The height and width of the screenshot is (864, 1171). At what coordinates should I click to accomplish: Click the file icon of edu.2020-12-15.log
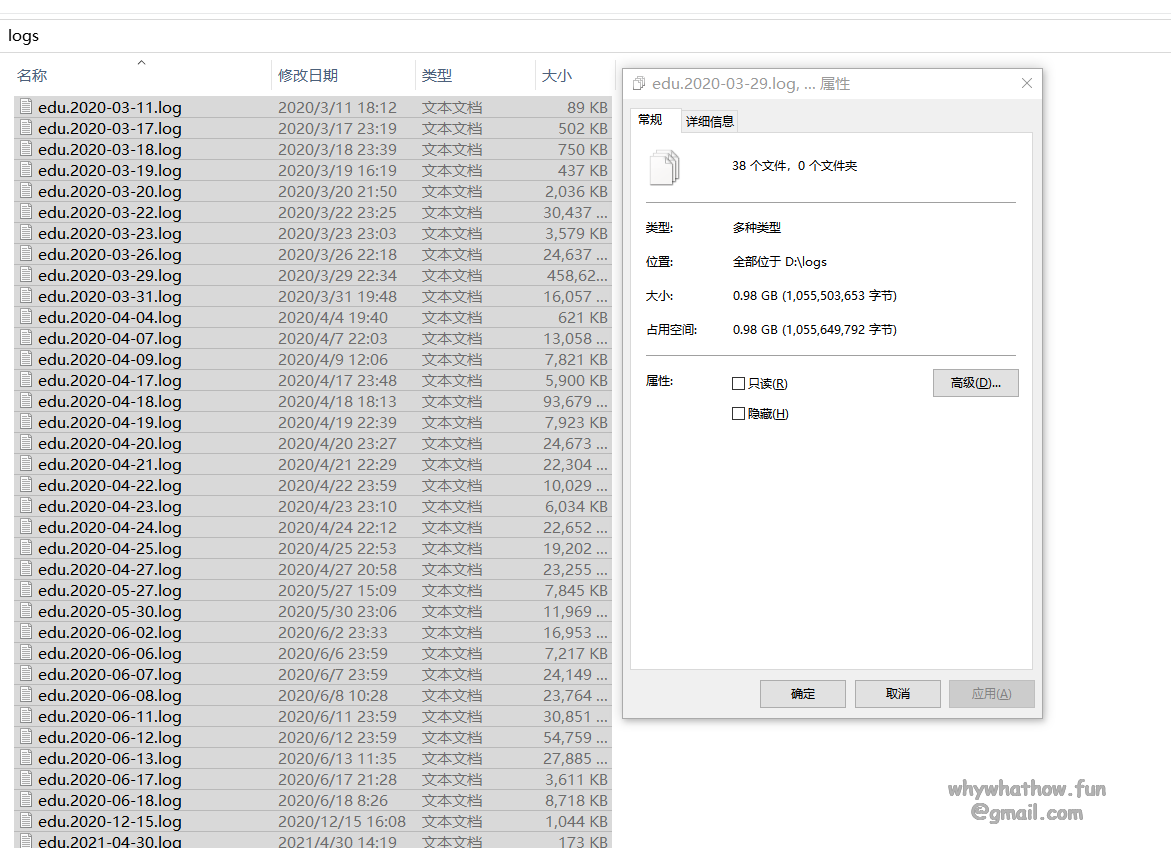coord(26,821)
